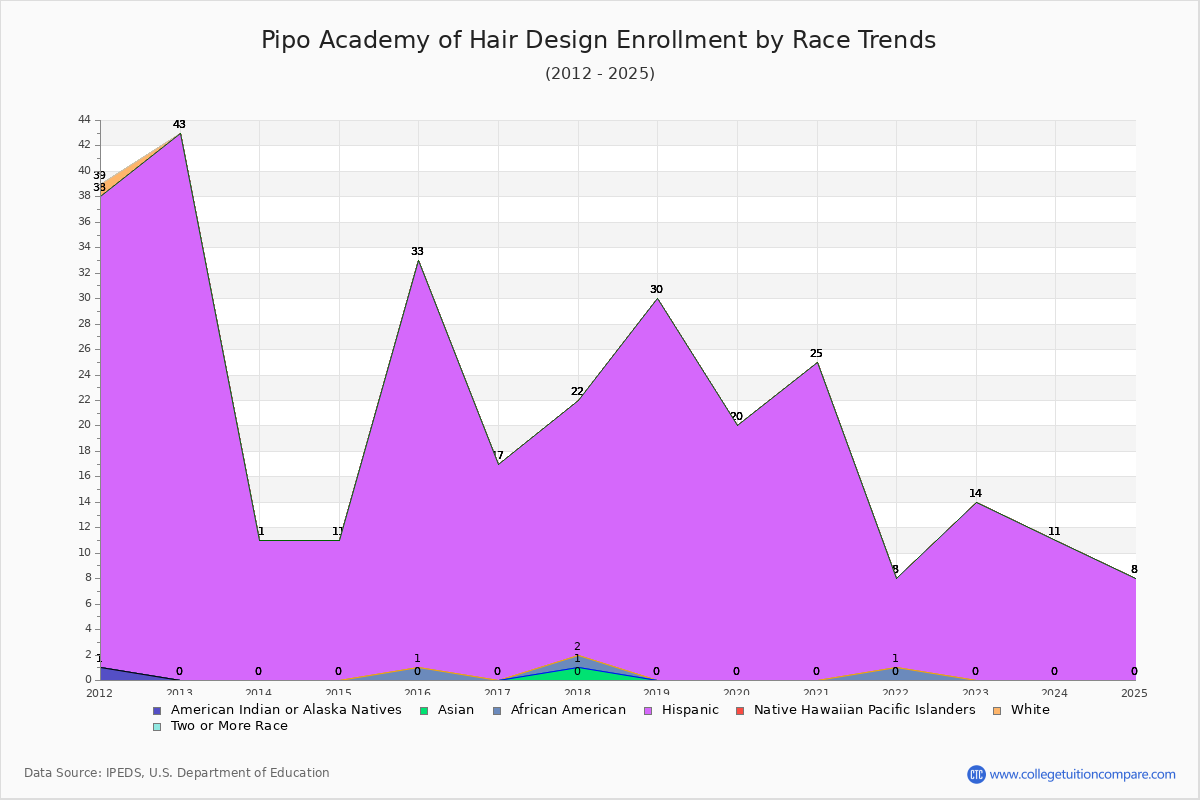Image resolution: width=1200 pixels, height=800 pixels.
Task: Click the 17 data label at 2017
Action: point(497,456)
